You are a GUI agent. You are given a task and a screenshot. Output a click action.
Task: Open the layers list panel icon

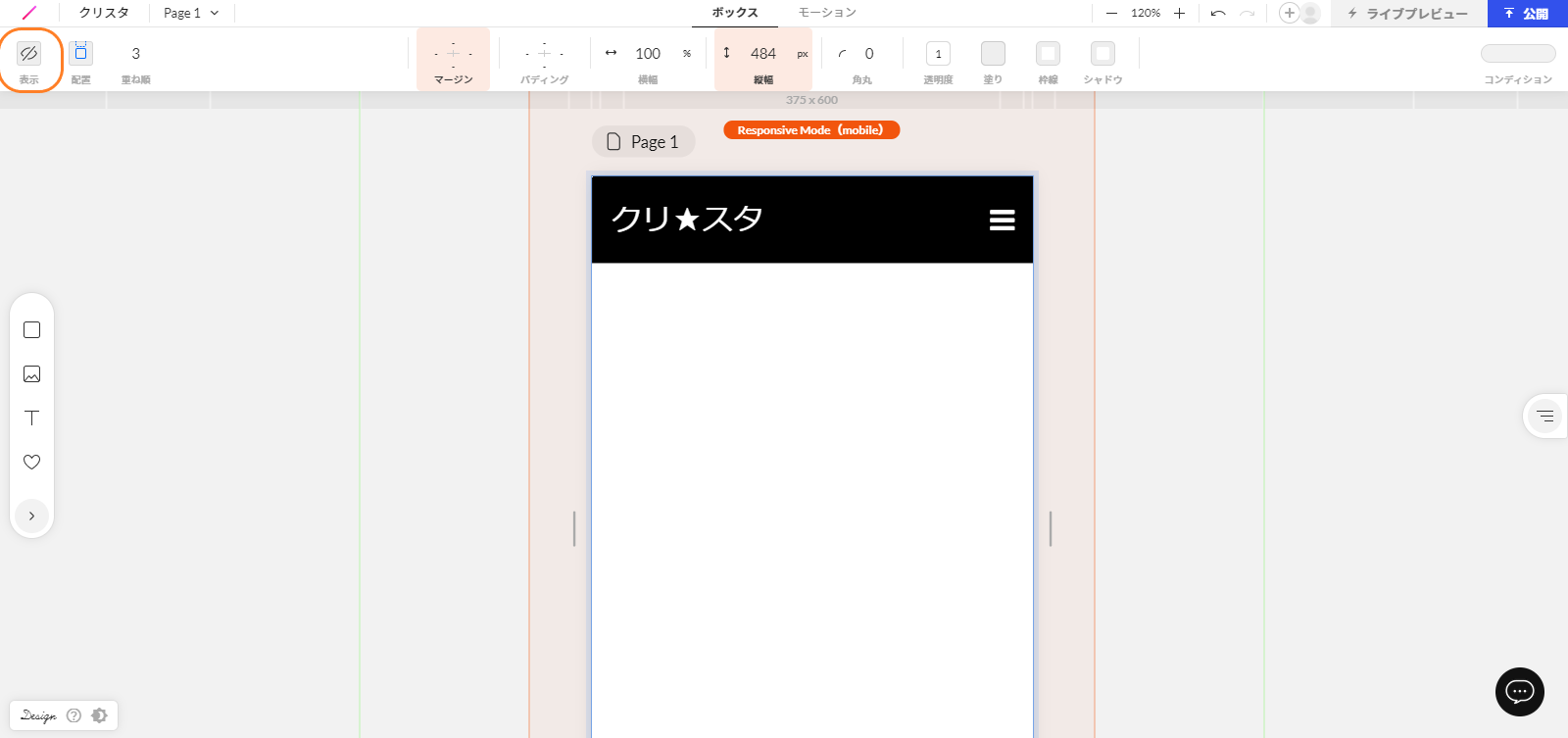[1545, 416]
